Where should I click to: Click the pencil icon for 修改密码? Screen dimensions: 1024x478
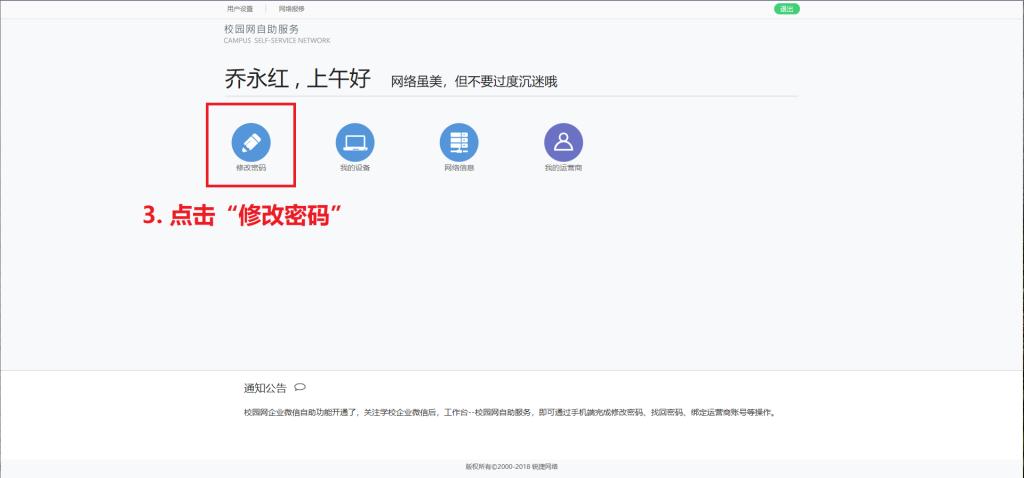tap(251, 142)
